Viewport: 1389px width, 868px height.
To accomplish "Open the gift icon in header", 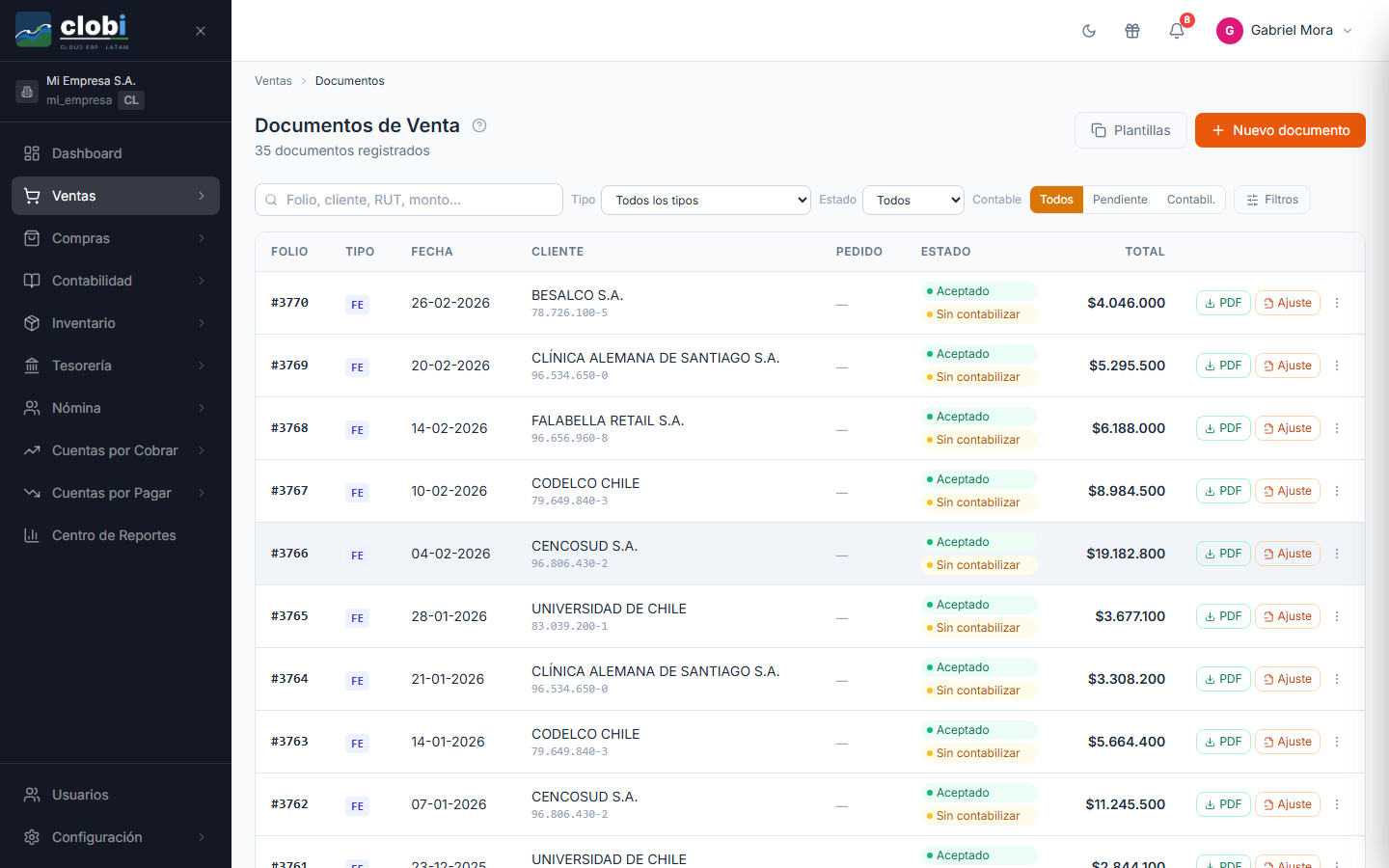I will (1132, 31).
